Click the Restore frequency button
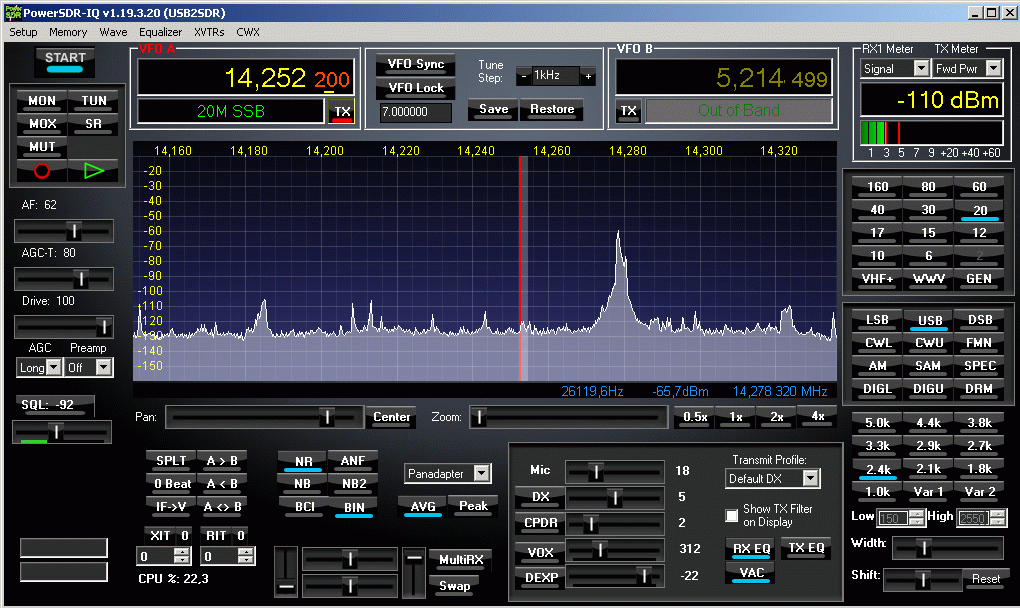The width and height of the screenshot is (1020, 608). click(x=552, y=109)
